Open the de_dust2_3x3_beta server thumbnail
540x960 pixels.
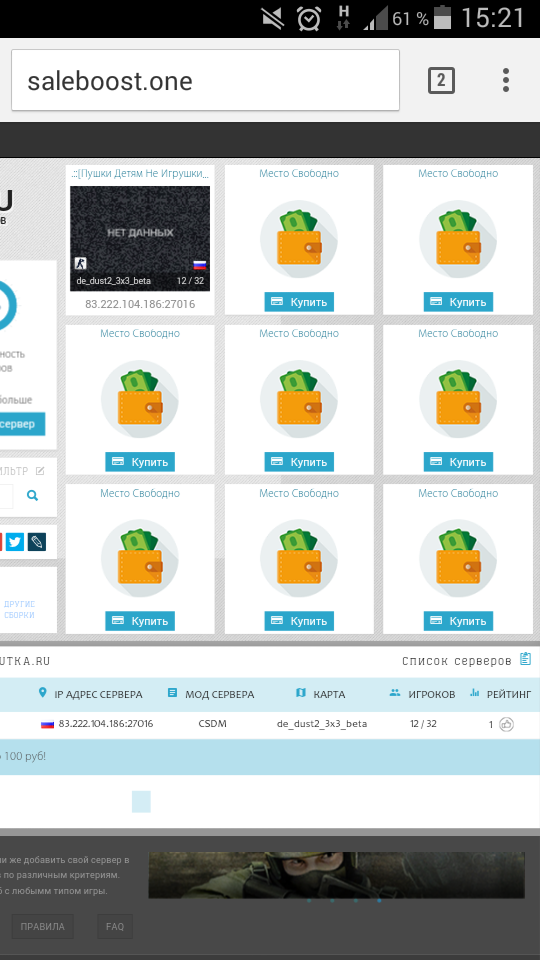click(x=140, y=239)
